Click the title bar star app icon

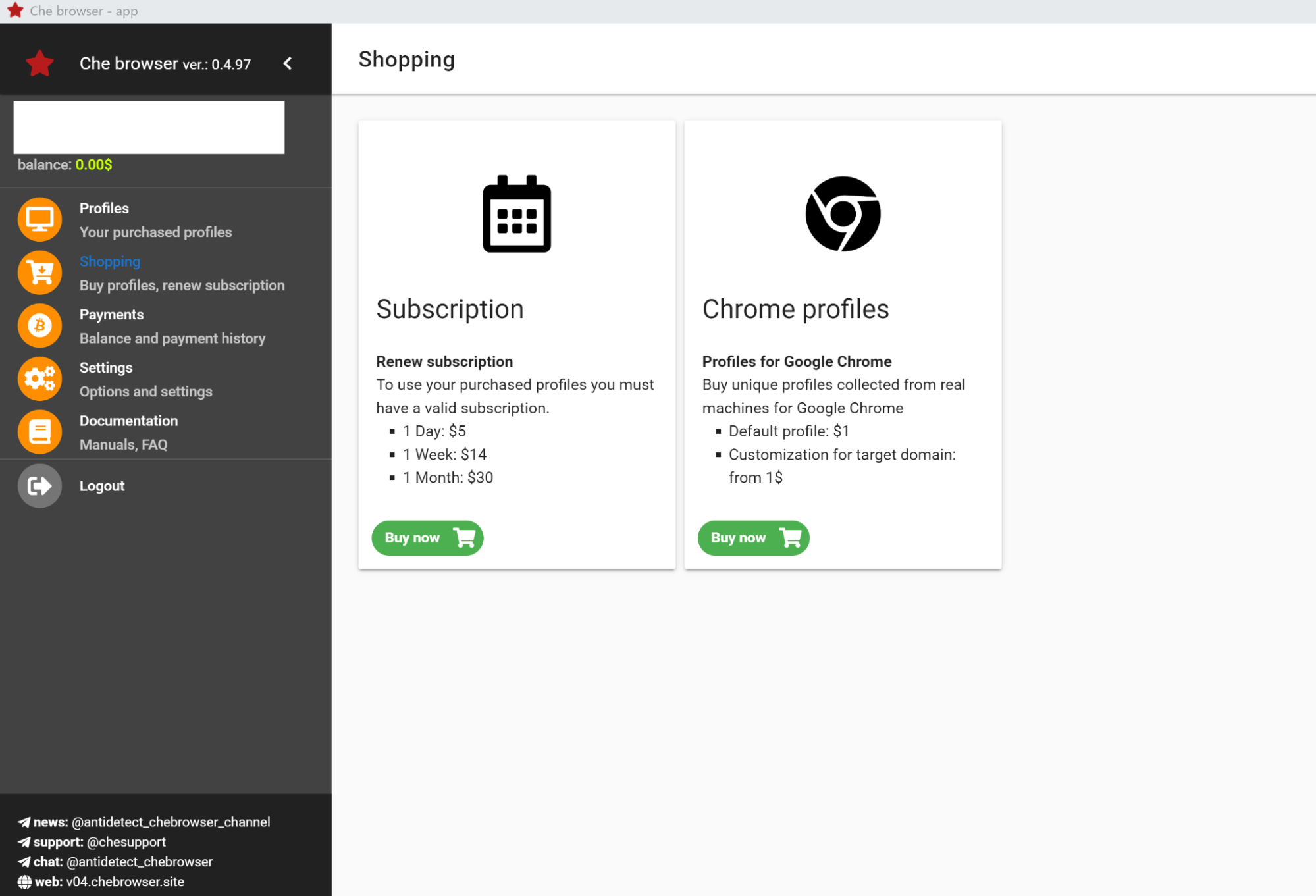tap(15, 11)
